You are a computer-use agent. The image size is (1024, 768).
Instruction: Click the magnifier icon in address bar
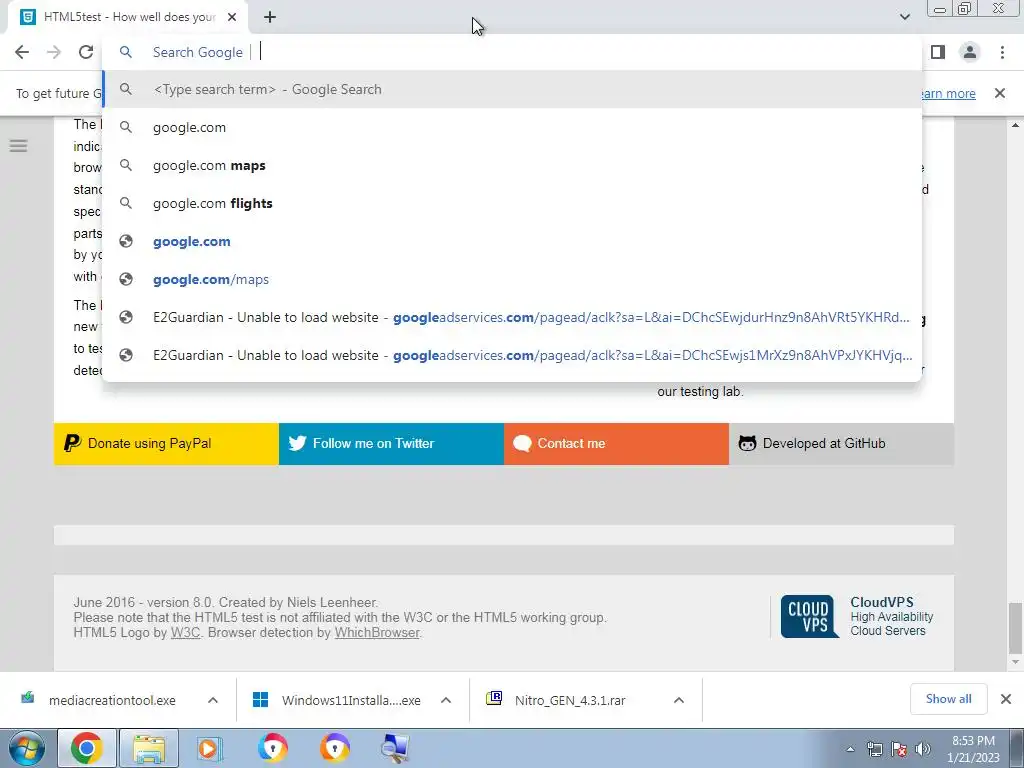coord(125,52)
